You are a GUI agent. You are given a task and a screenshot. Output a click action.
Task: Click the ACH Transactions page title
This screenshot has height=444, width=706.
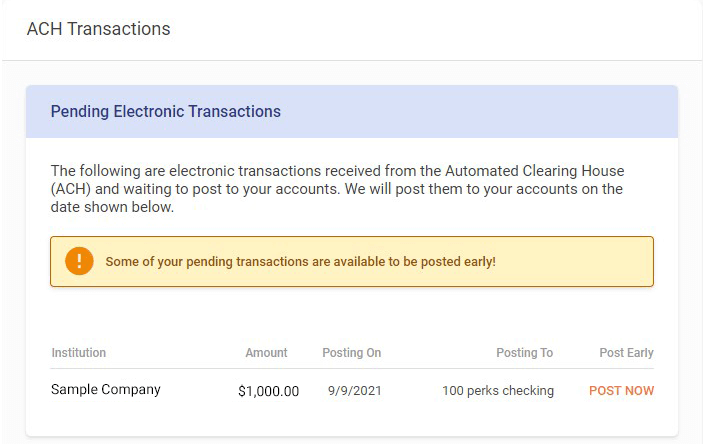point(98,29)
